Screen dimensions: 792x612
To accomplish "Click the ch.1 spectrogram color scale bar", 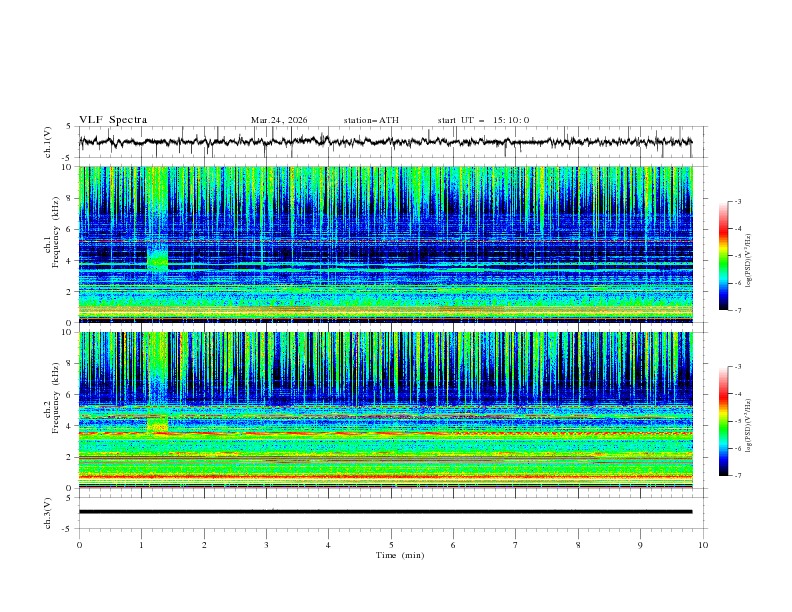I will click(723, 256).
